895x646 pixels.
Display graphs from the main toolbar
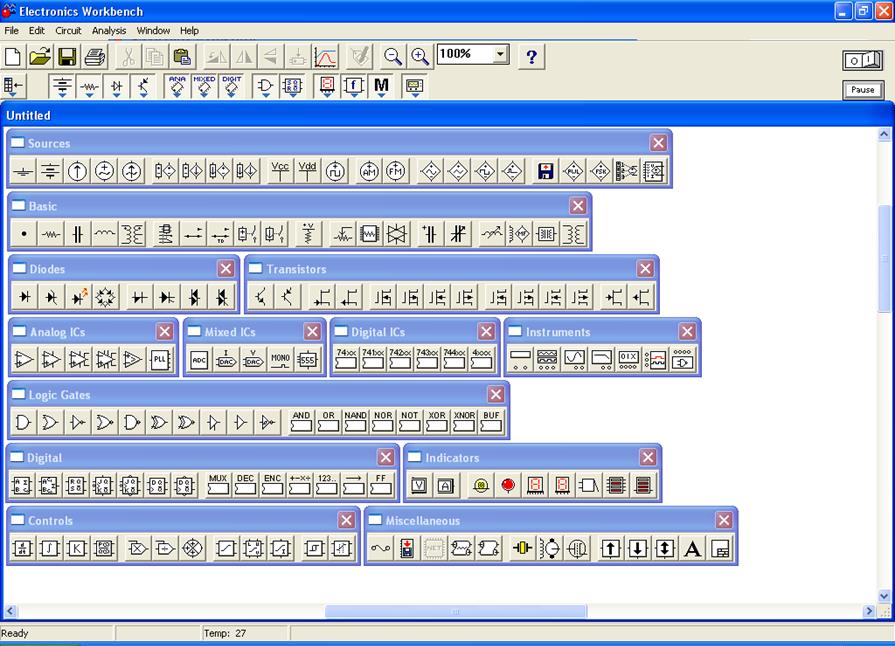point(325,56)
